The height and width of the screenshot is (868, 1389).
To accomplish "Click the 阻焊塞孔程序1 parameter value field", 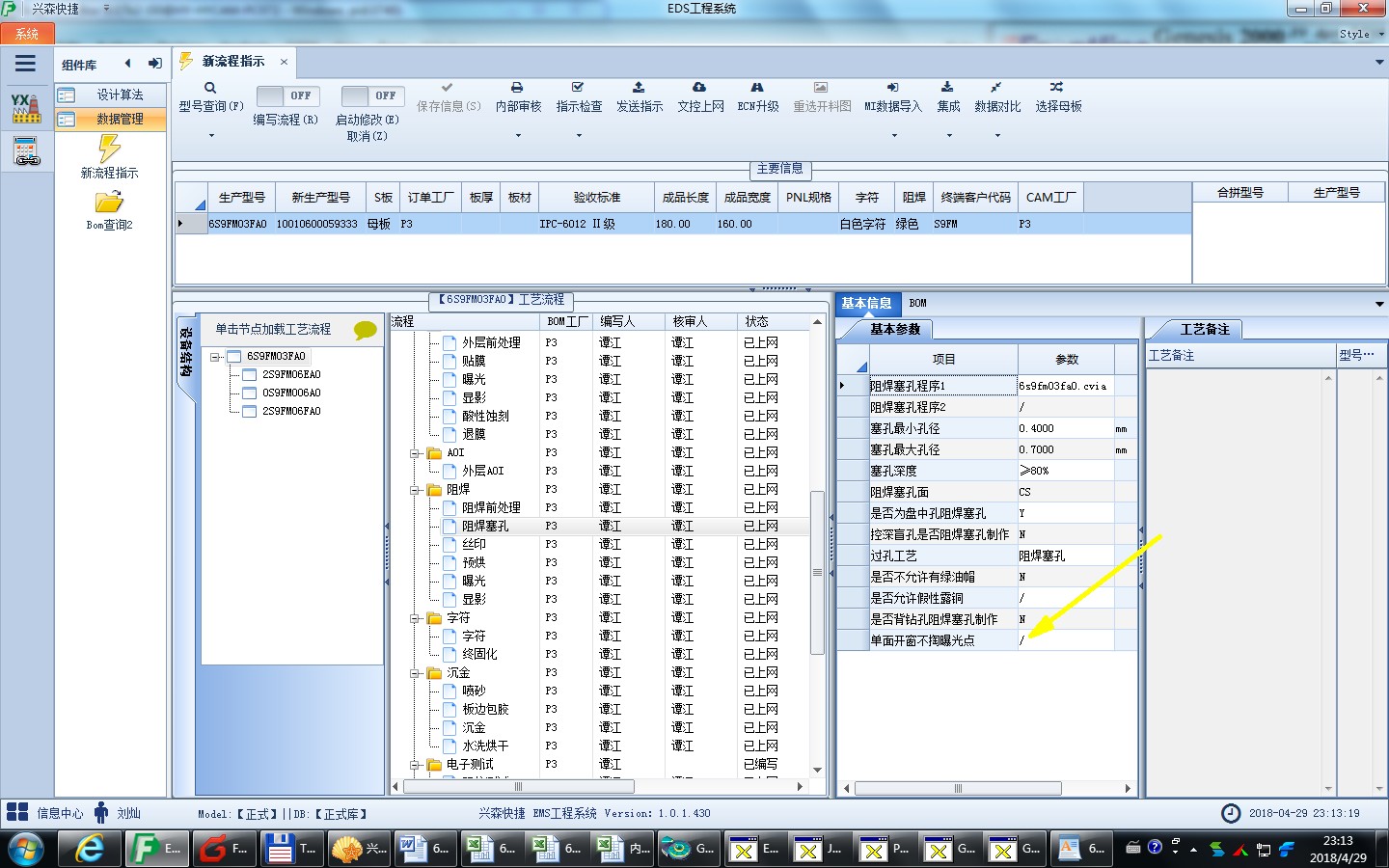I will (x=1066, y=386).
